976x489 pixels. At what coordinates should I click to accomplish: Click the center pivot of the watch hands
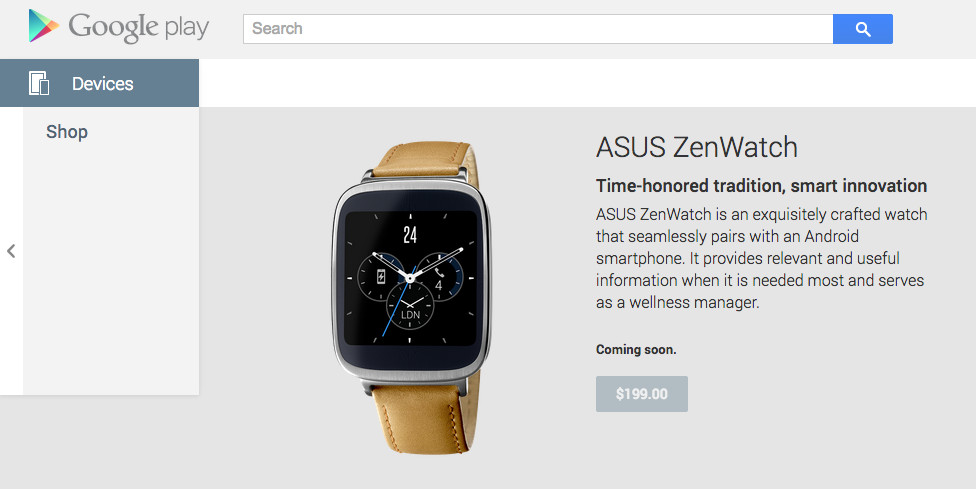[410, 279]
